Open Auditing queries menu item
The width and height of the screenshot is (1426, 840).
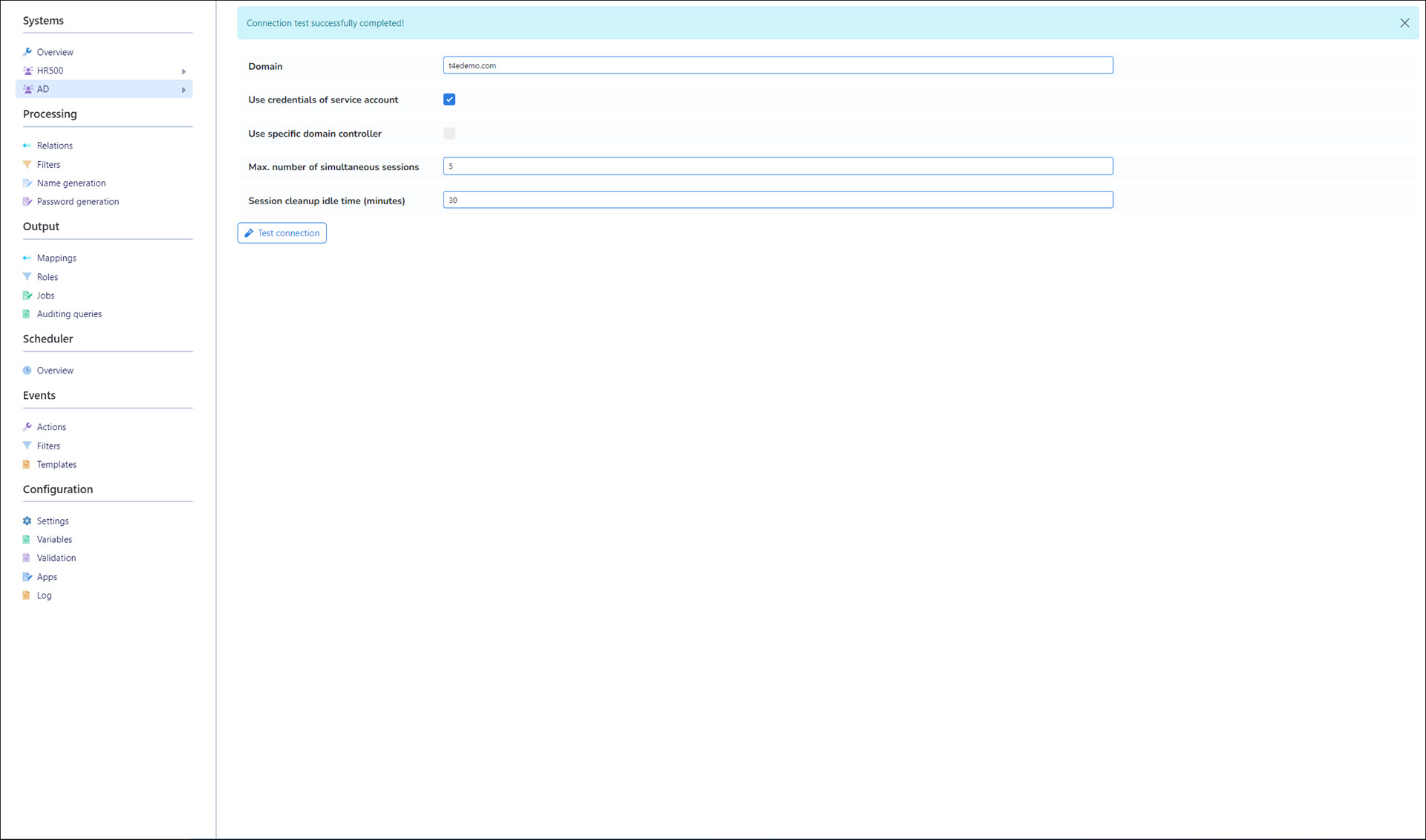coord(69,314)
